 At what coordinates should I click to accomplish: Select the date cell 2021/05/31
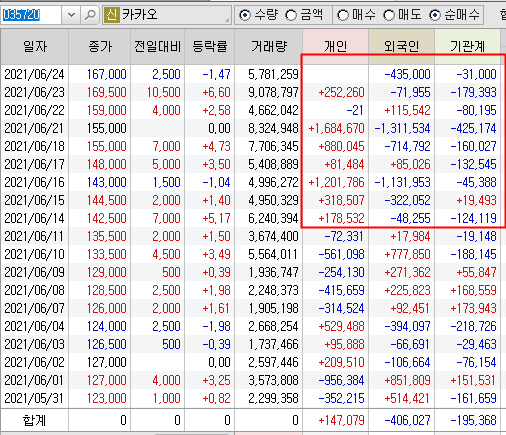pos(34,398)
